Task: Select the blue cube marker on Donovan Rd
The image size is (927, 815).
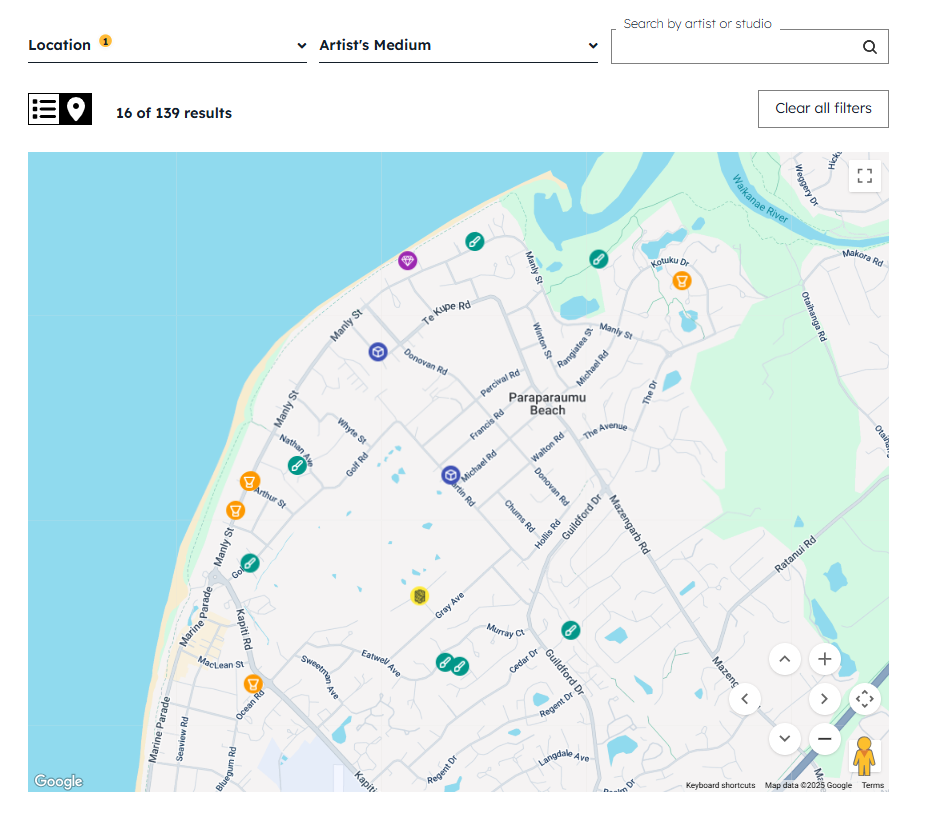Action: [x=378, y=352]
